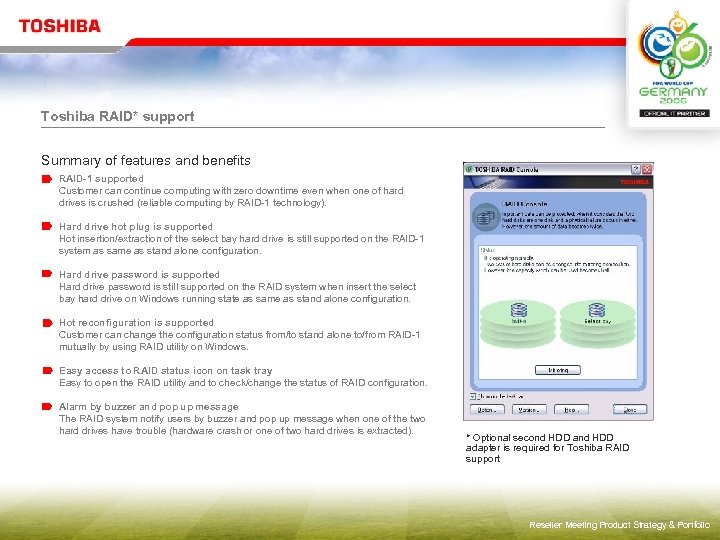The height and width of the screenshot is (540, 720).
Task: Click 'Easy access to RAID status icon' heading
Action: point(165,371)
